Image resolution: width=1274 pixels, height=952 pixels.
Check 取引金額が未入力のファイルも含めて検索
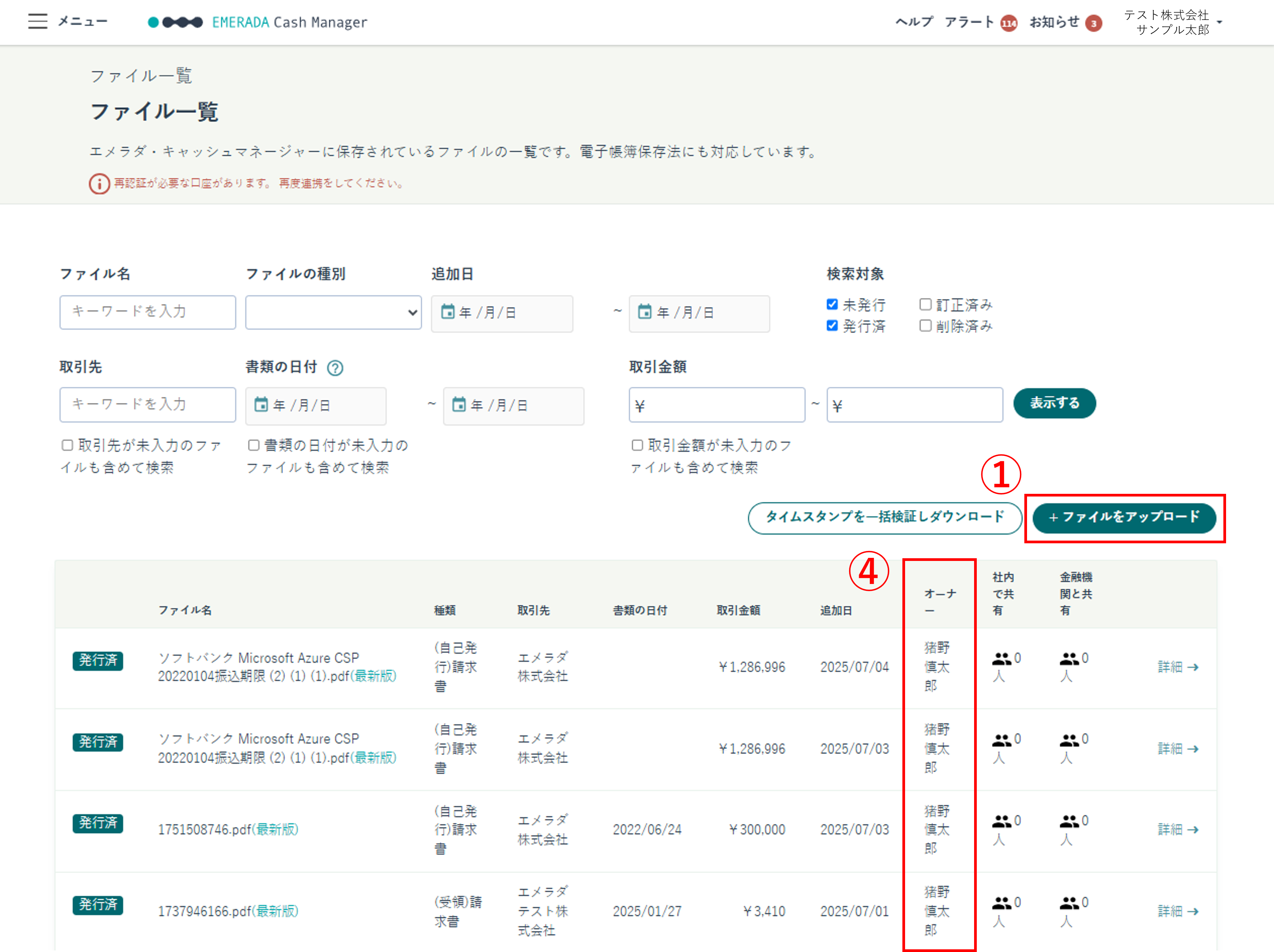637,445
